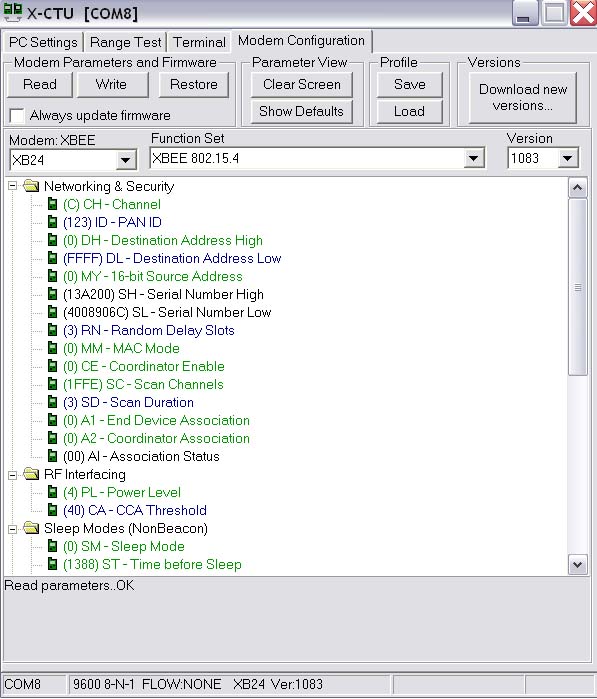Select (1FFE) SC - Scan Channels entry

144,384
